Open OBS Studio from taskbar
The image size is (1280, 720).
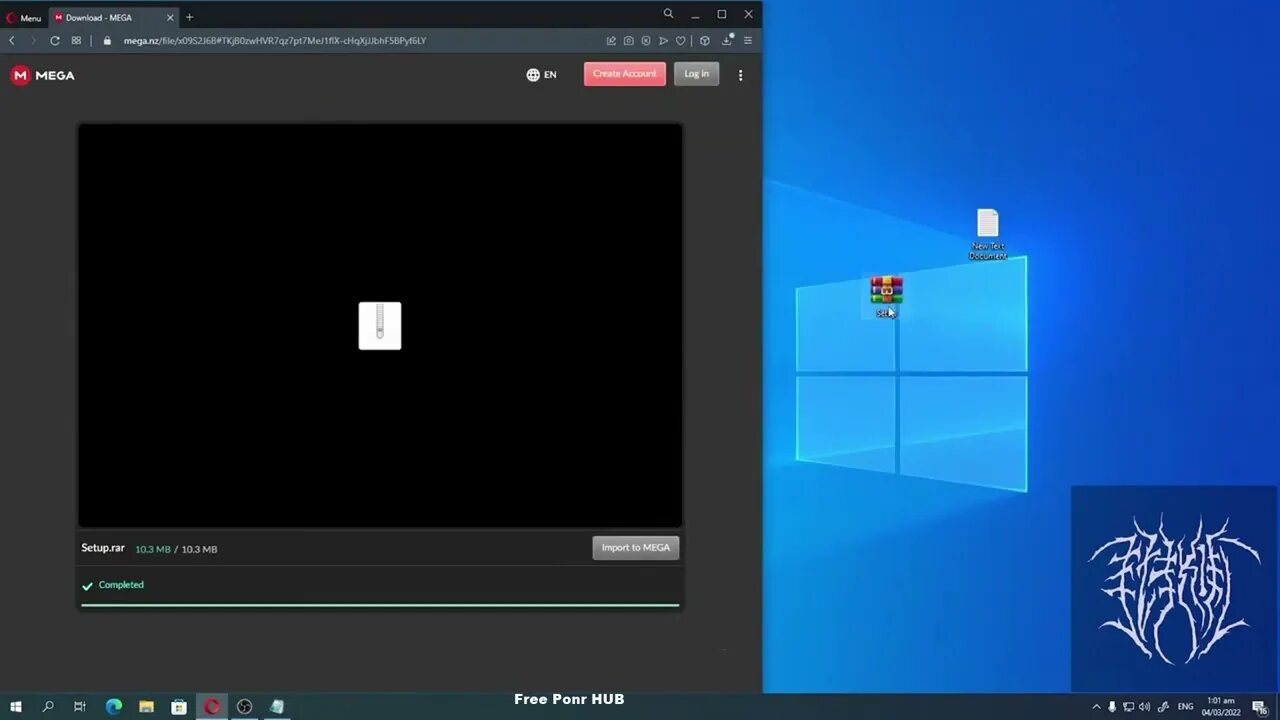244,707
